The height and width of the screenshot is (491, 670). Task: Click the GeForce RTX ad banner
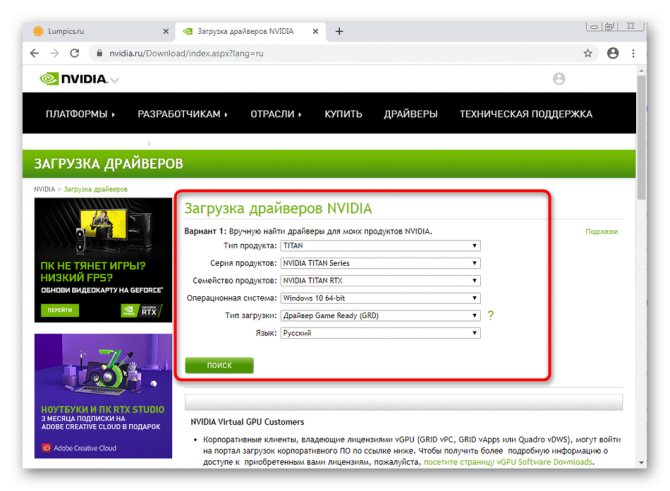pyautogui.click(x=103, y=260)
